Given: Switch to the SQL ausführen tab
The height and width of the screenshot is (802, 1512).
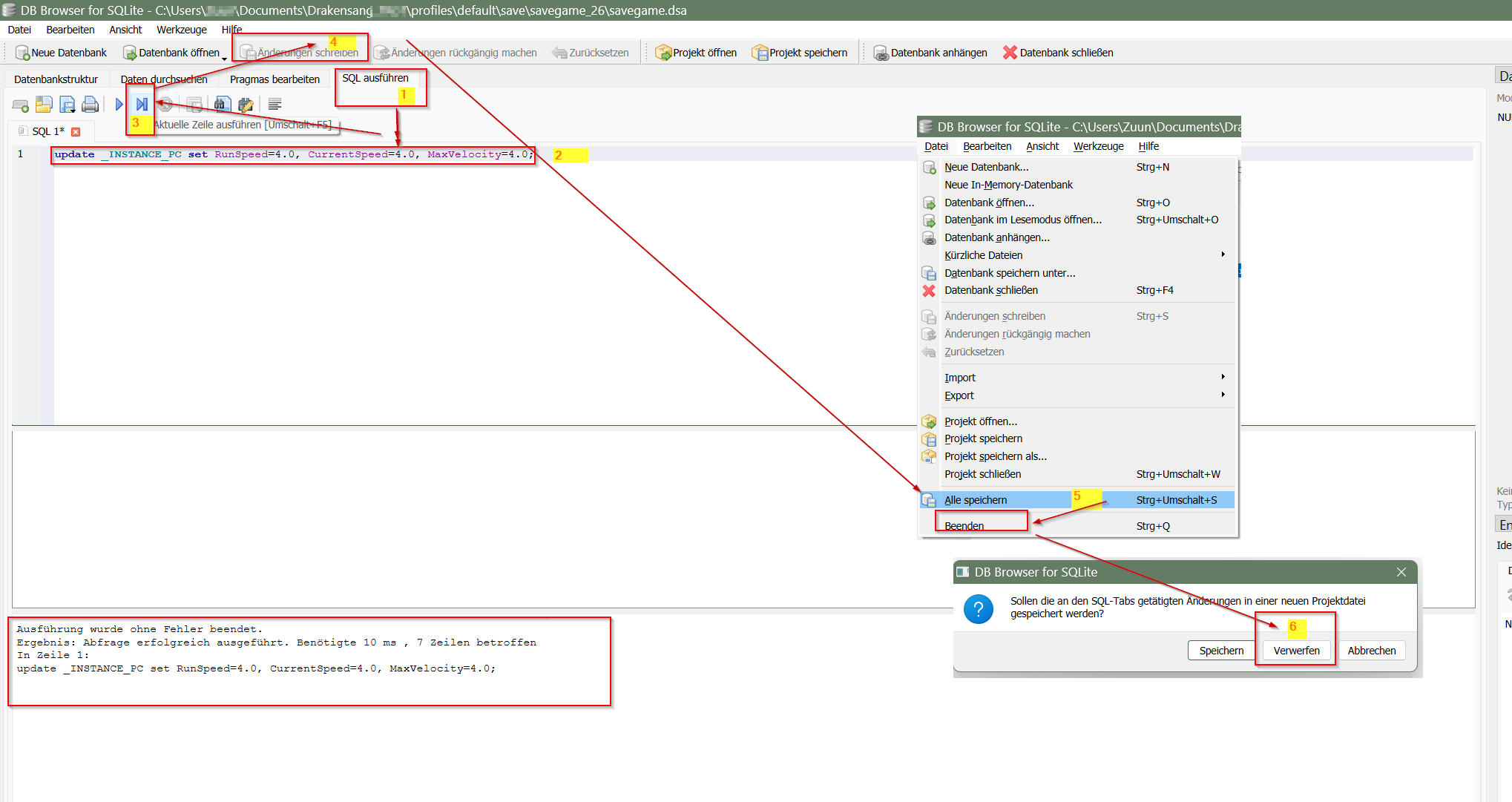Looking at the screenshot, I should coord(375,78).
